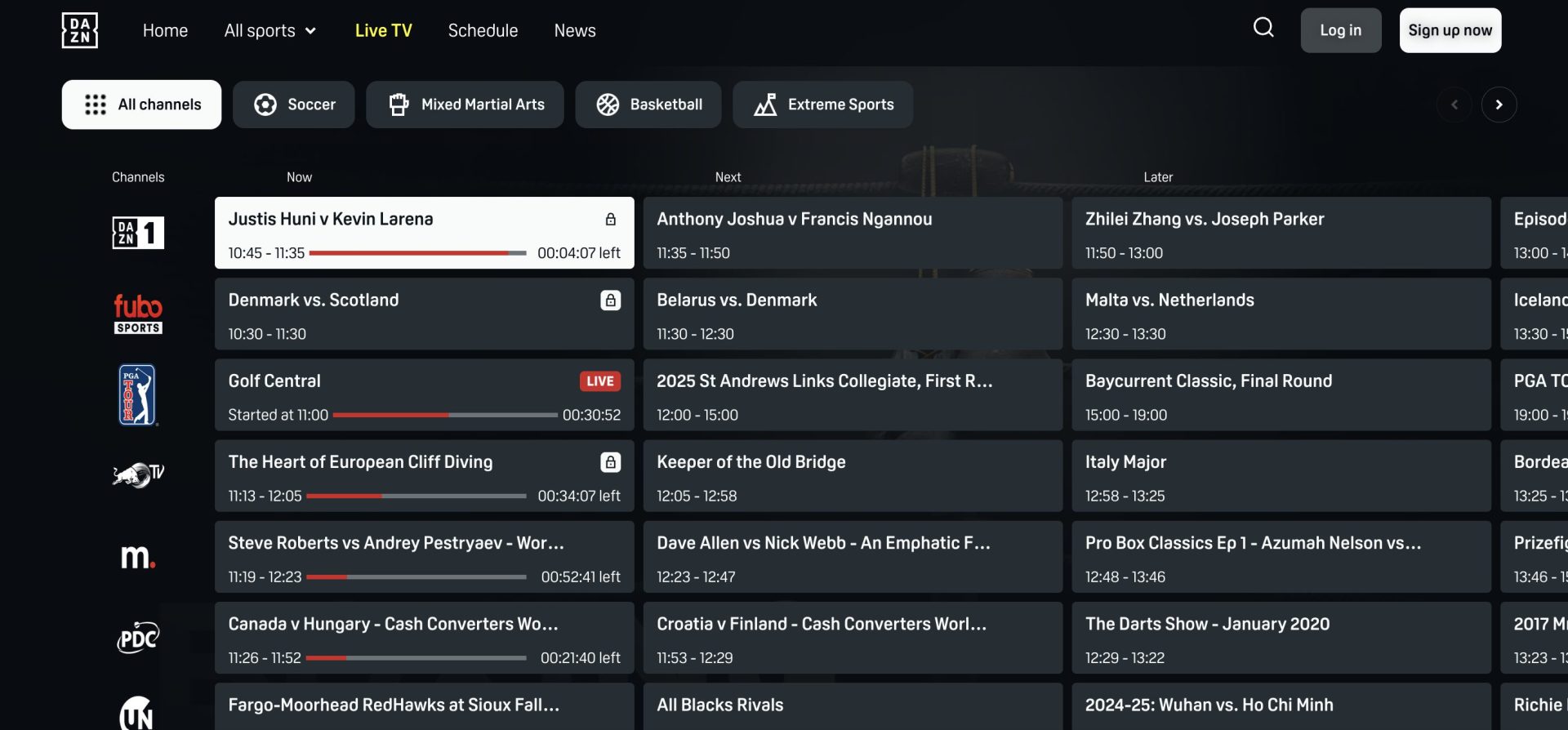Open Malta vs. Netherlands program
This screenshot has width=1568, height=730.
[1281, 314]
